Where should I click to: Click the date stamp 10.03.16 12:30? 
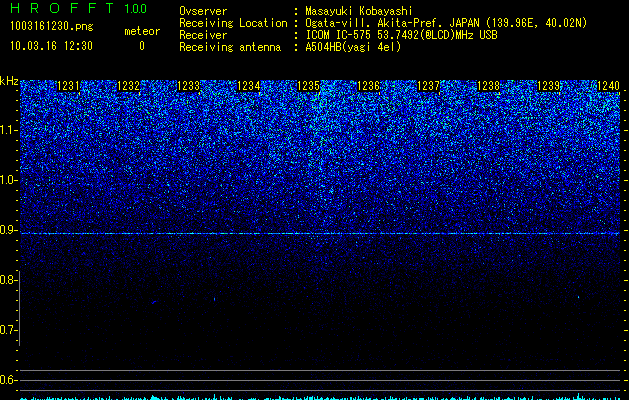51,46
